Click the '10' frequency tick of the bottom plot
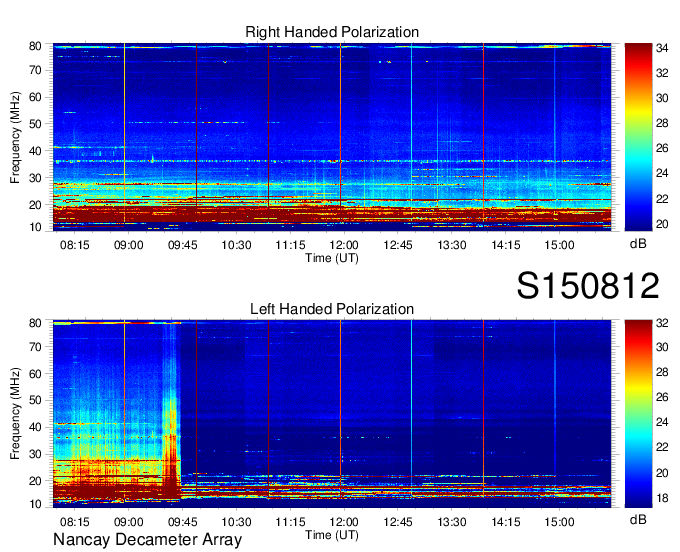The image size is (680, 552). 35,504
